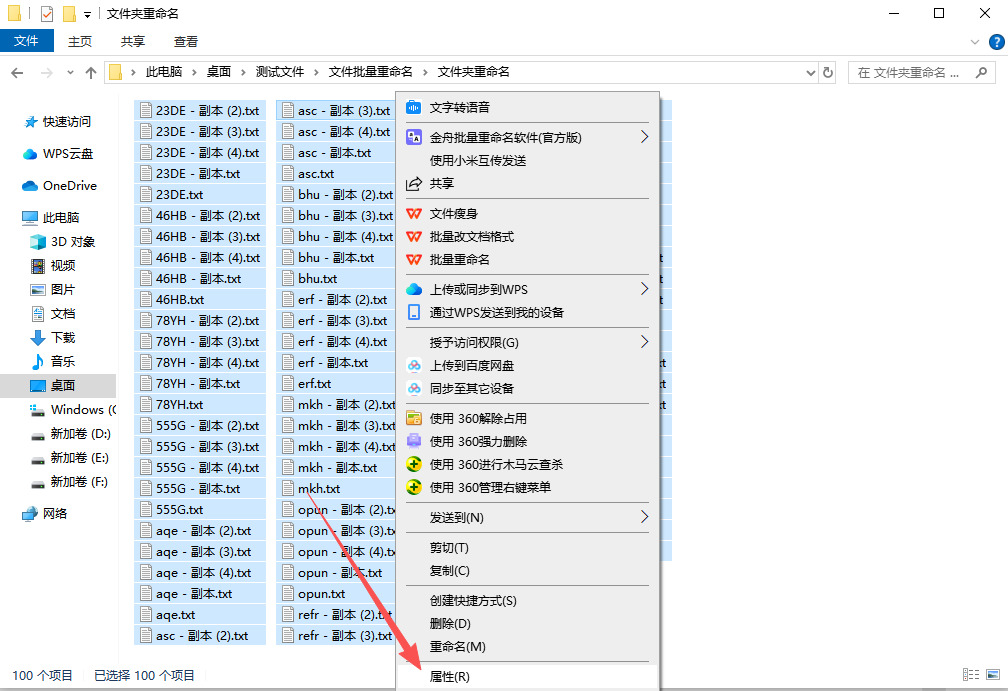
Task: Choose 属性(R) from context menu
Action: (x=527, y=677)
